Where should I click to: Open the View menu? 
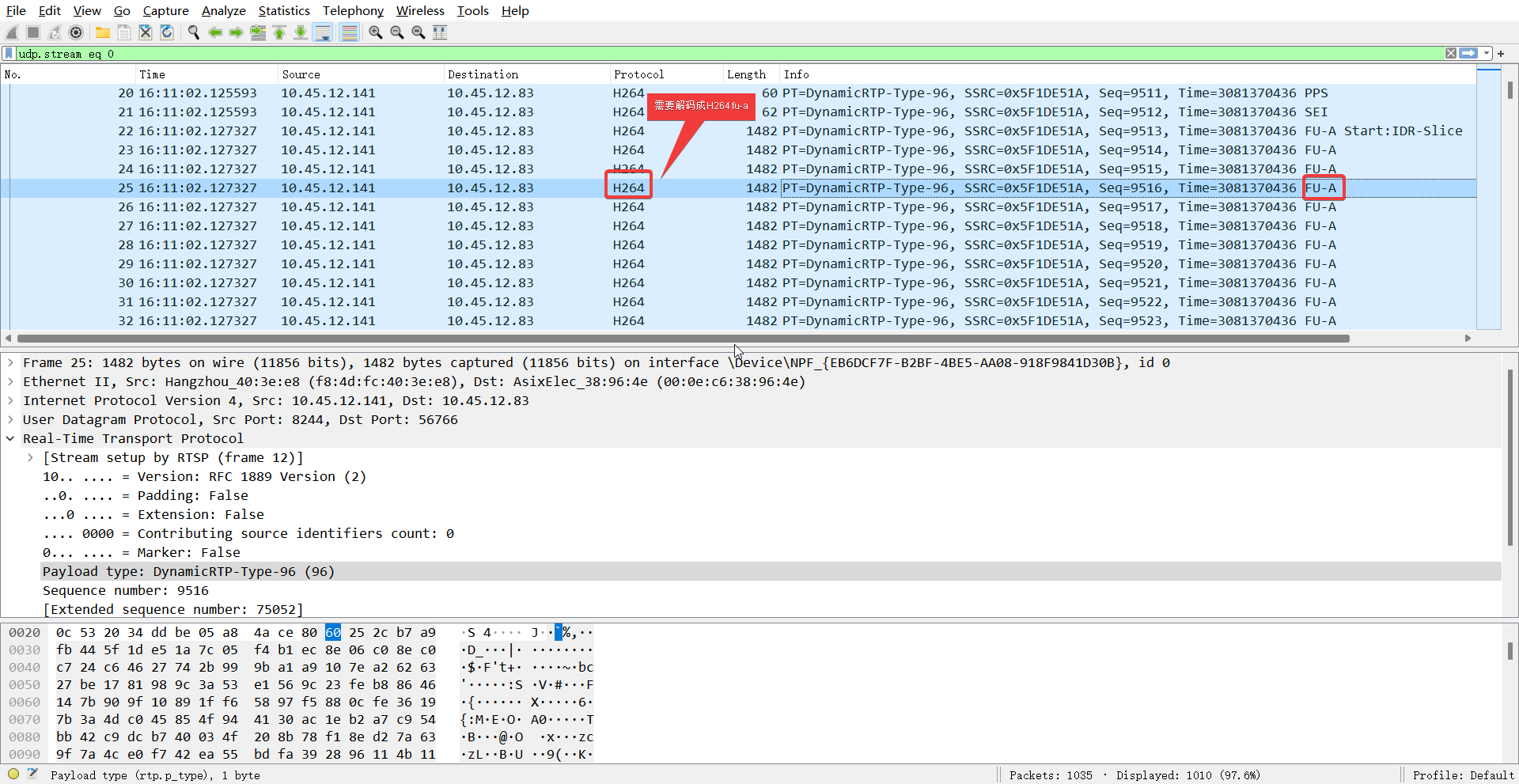[x=87, y=10]
